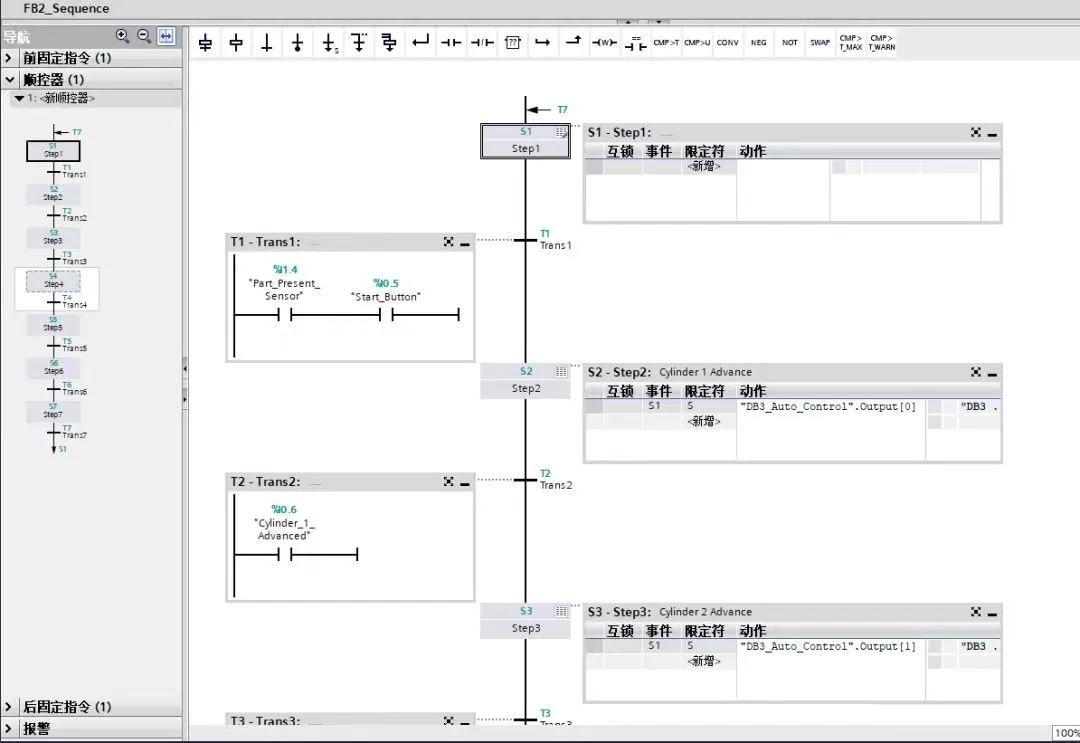Click the T1 Trans1 transition marker
The image size is (1080, 743).
526,240
